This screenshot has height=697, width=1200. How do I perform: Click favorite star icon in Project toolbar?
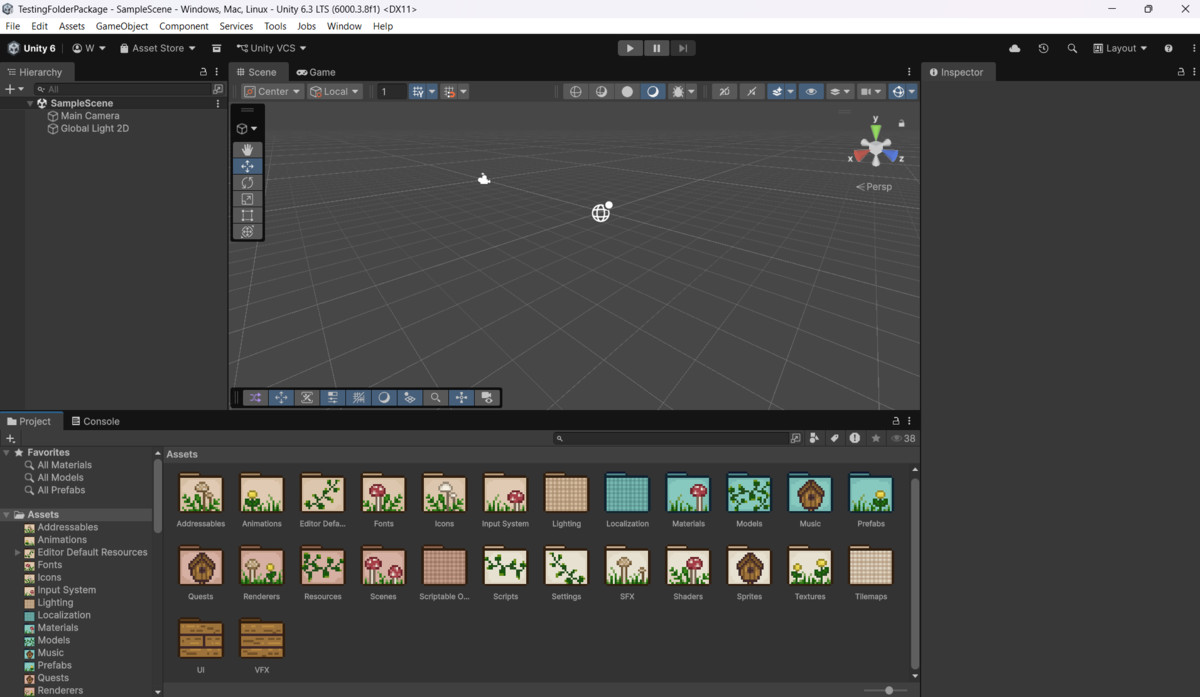pyautogui.click(x=876, y=438)
